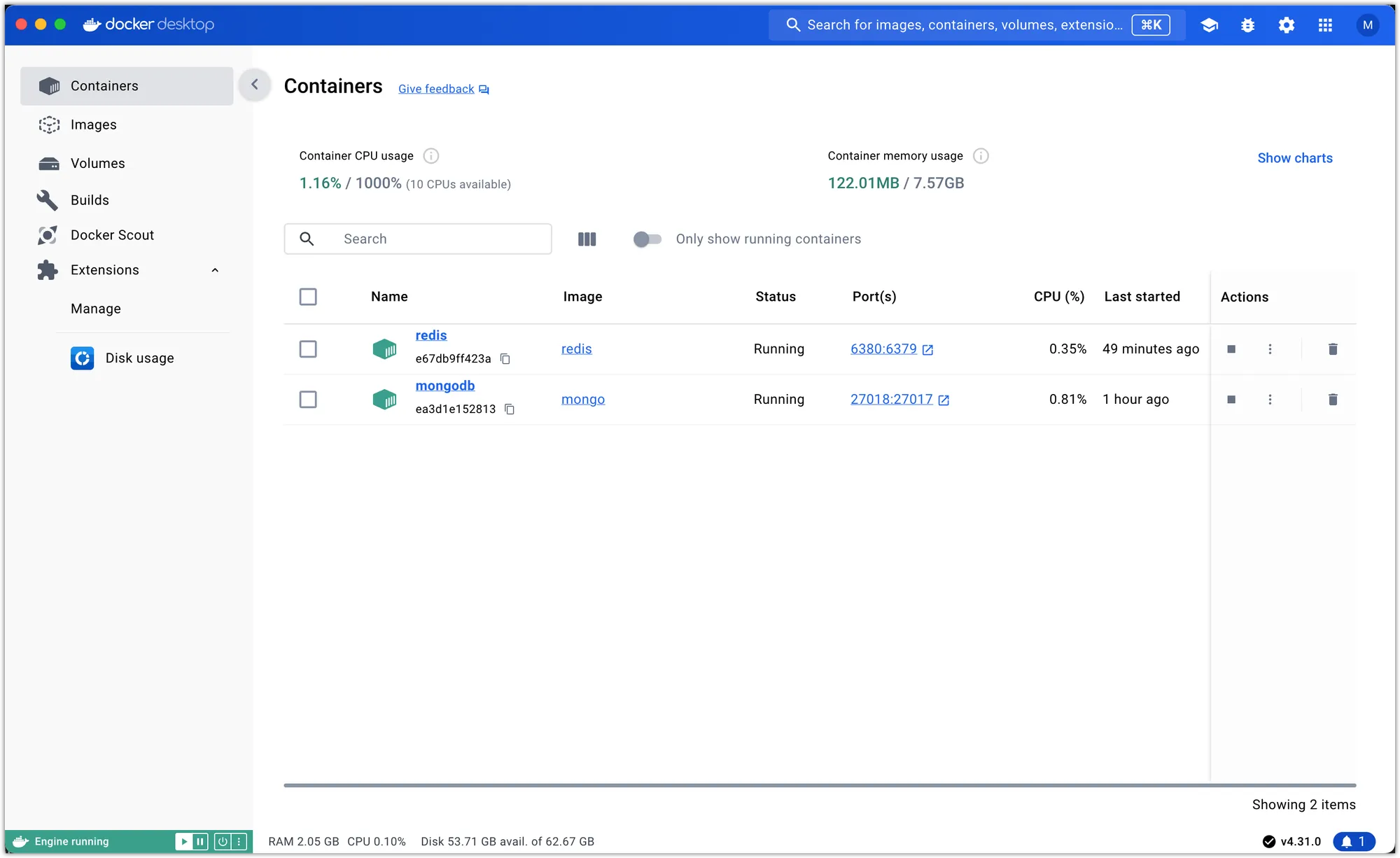Screen dimensions: 1400x858
Task: Delete the redis container
Action: (1333, 349)
